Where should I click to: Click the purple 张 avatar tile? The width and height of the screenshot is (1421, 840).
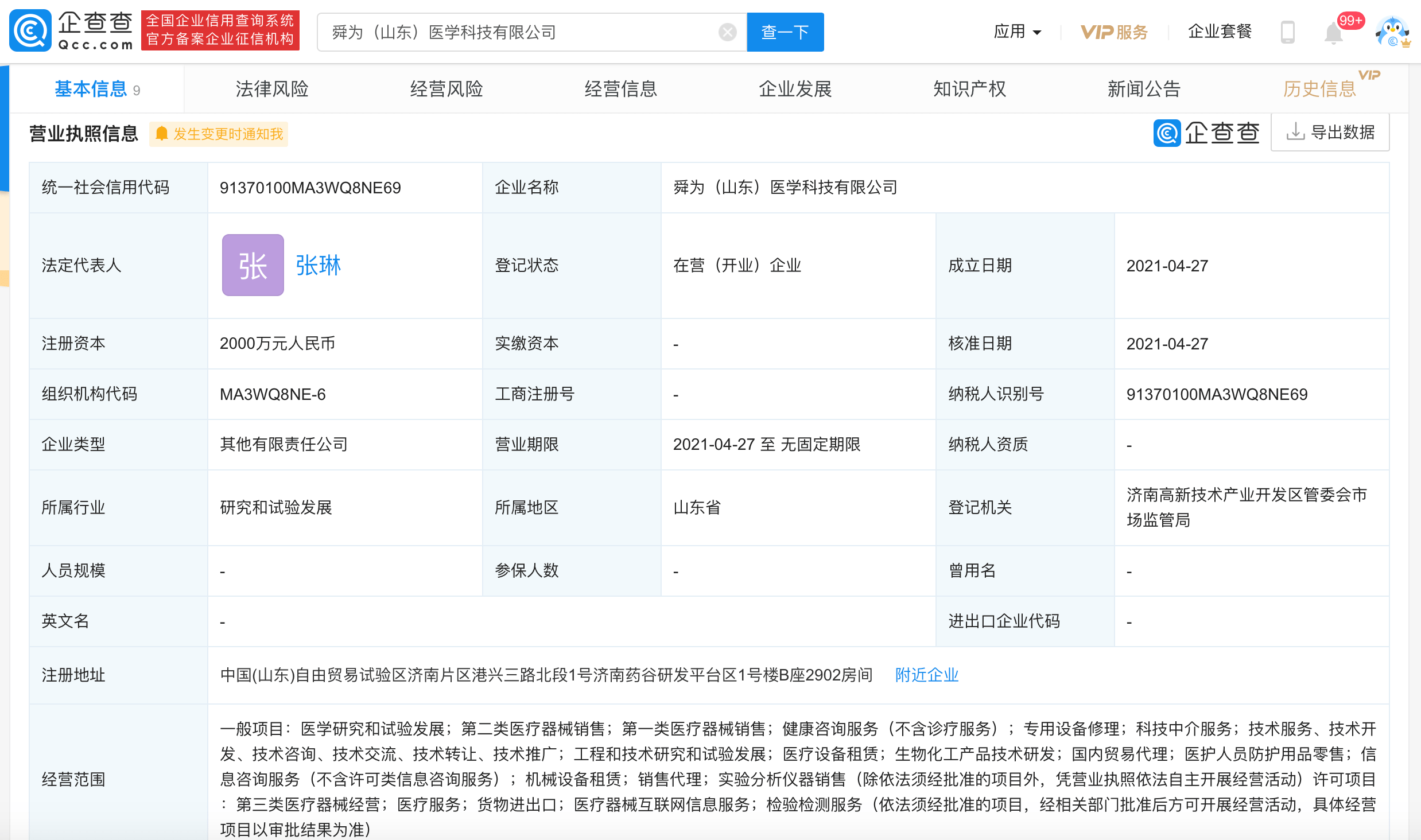click(x=253, y=265)
